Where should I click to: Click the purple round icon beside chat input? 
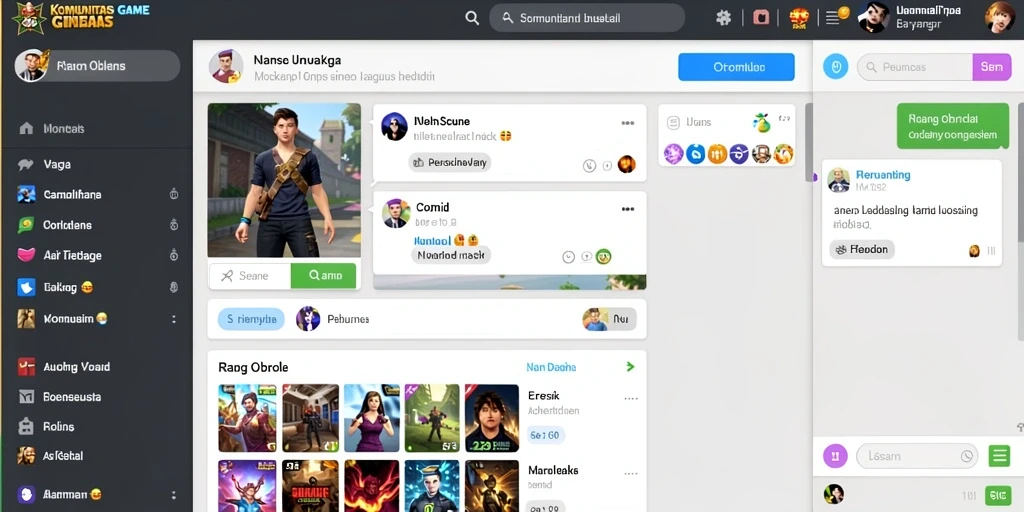[835, 456]
